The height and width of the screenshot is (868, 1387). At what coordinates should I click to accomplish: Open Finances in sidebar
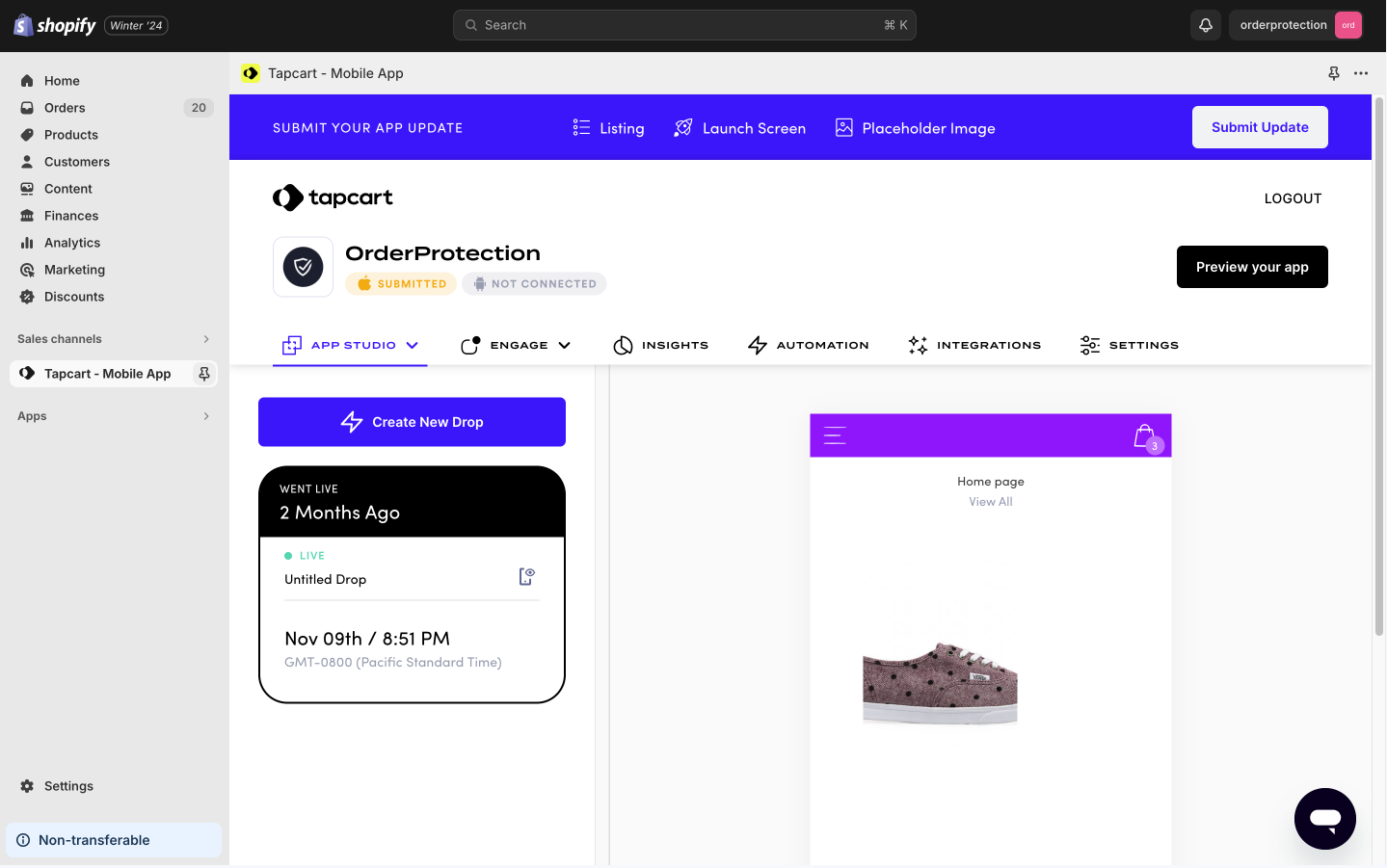click(x=71, y=216)
